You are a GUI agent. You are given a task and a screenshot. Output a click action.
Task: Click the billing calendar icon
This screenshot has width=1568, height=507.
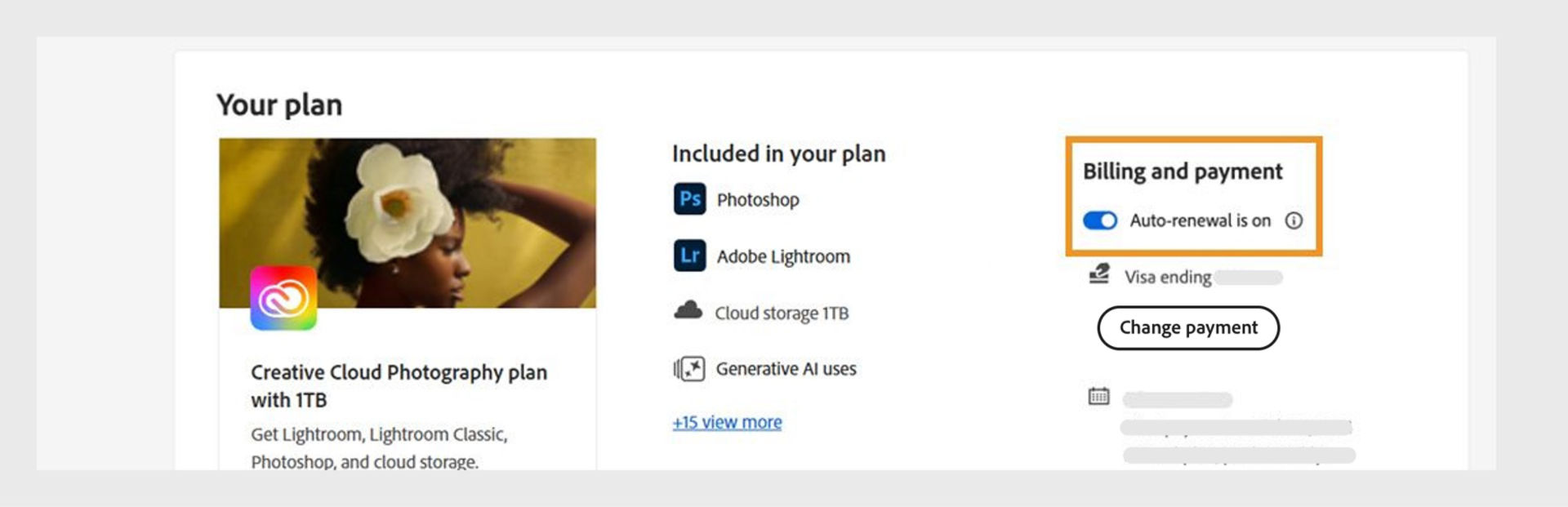tap(1098, 397)
